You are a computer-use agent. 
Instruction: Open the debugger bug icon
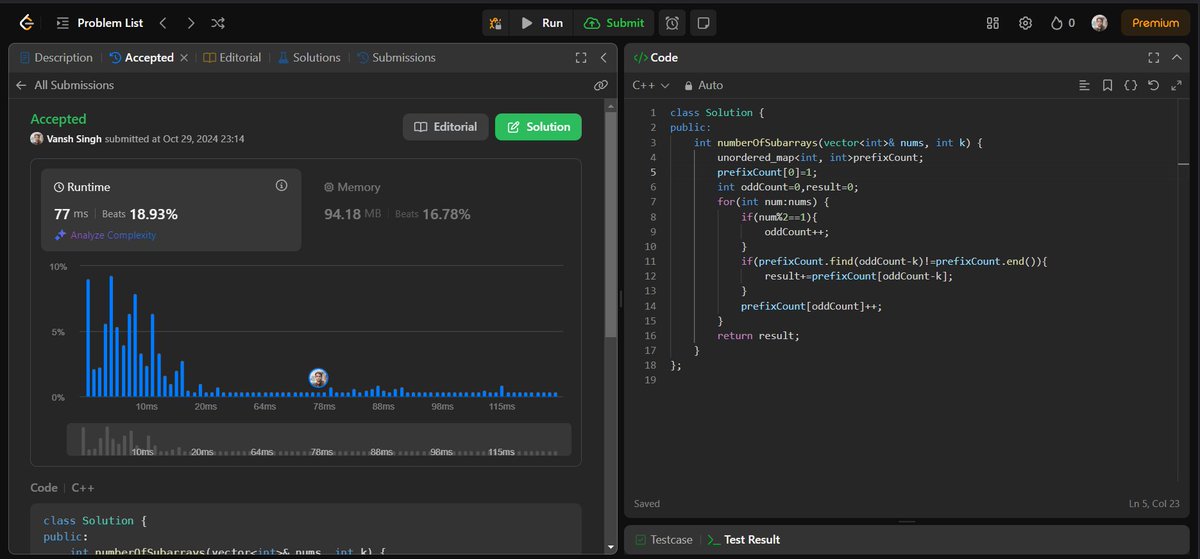496,22
